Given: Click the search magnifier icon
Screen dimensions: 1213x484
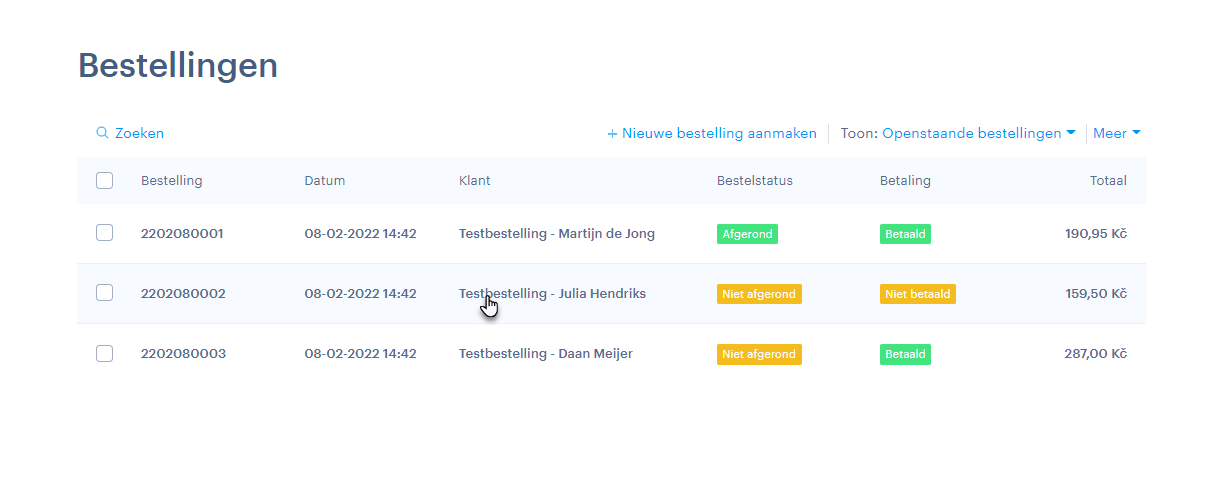Looking at the screenshot, I should pos(102,133).
